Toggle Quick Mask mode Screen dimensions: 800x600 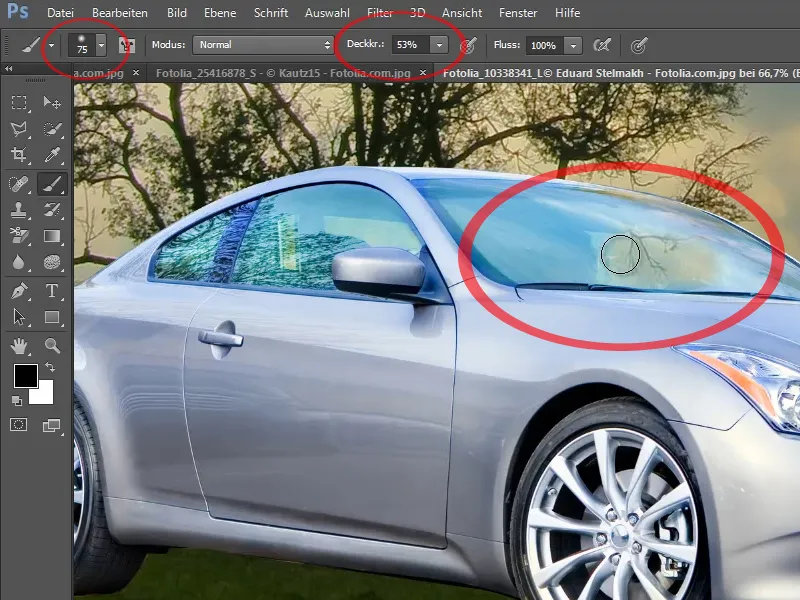[x=19, y=425]
